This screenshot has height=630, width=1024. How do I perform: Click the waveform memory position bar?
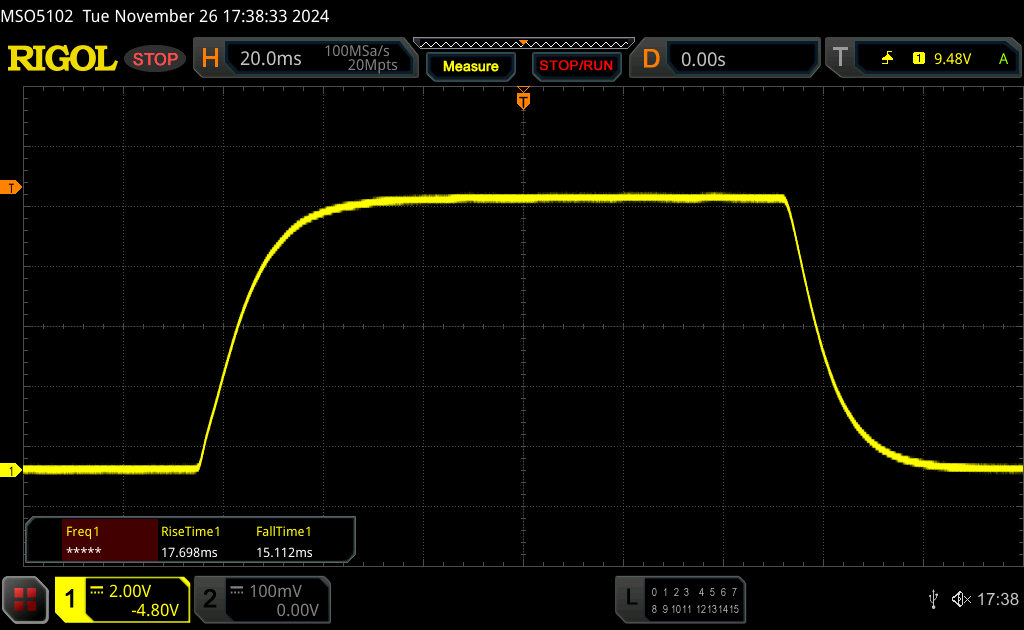pos(523,44)
